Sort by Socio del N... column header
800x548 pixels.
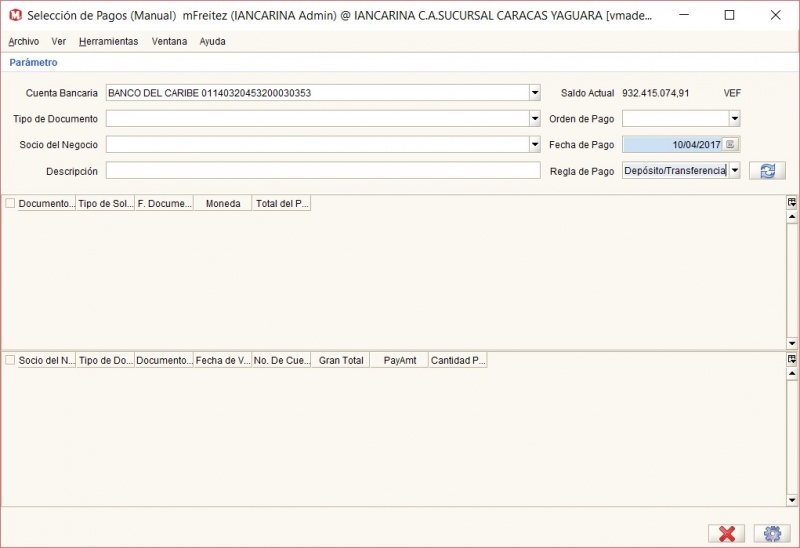(x=46, y=360)
